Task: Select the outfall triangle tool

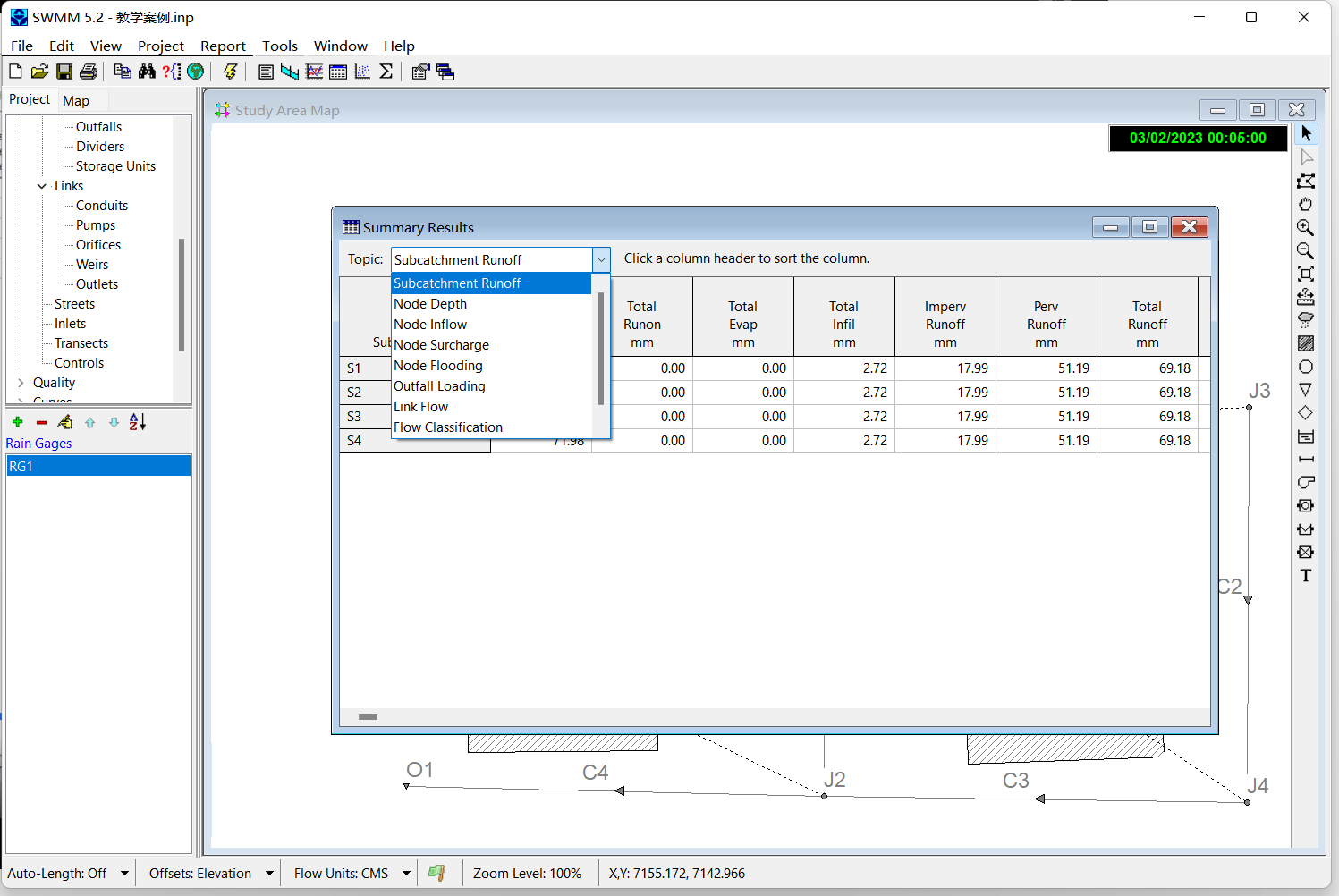Action: (1306, 390)
